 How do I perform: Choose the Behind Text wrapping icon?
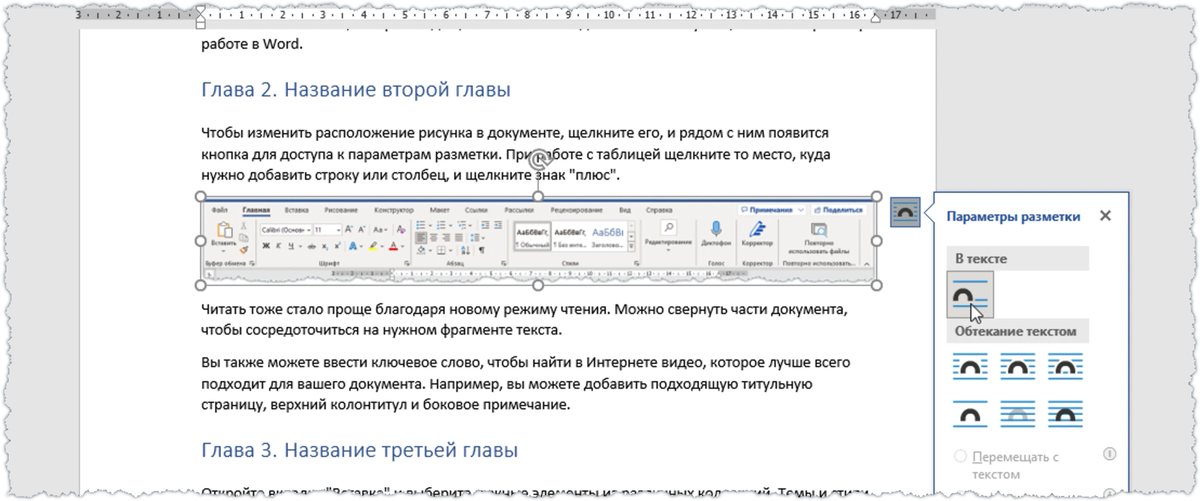[1018, 413]
